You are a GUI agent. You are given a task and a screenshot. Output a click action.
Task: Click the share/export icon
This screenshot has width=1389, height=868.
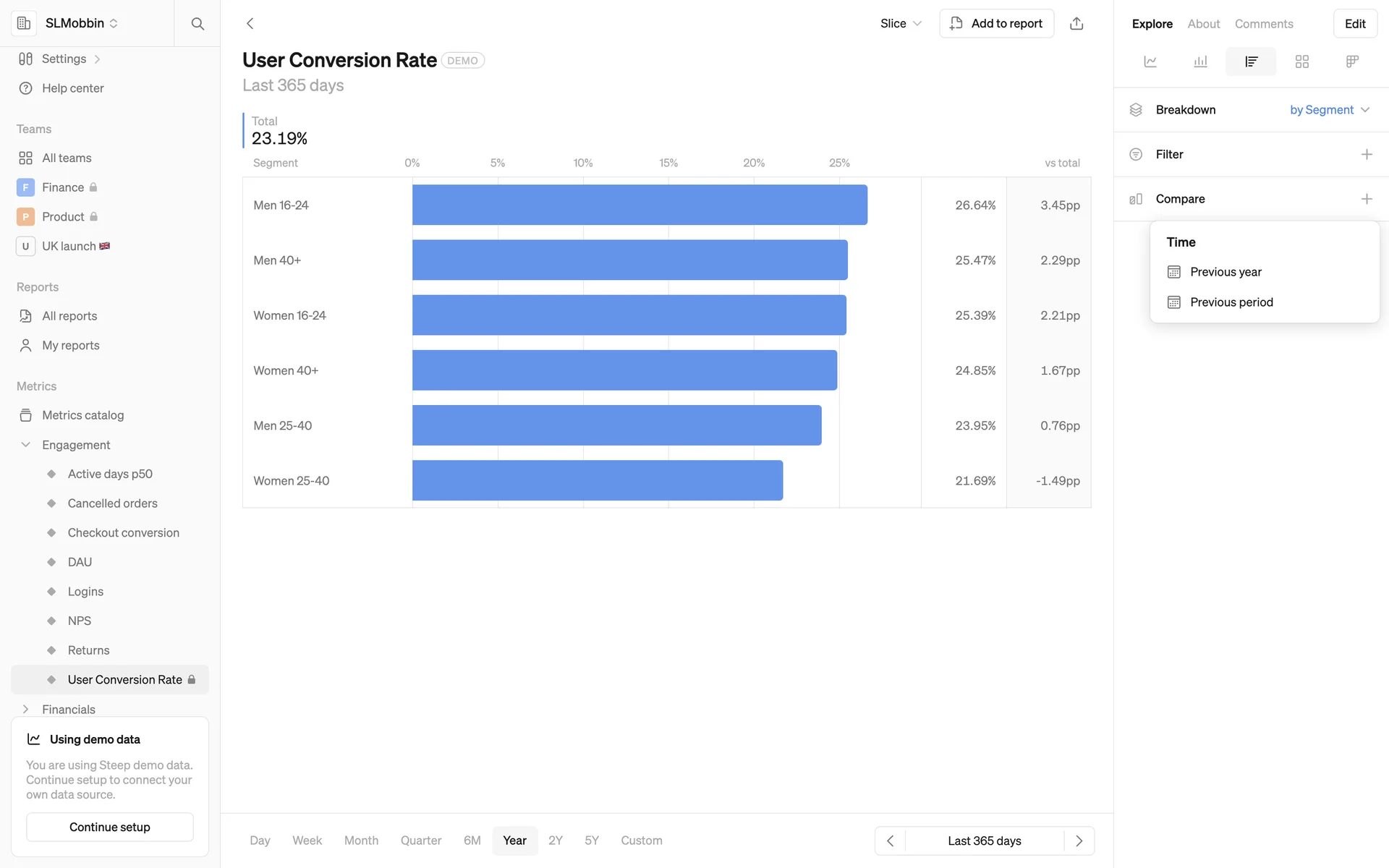click(x=1076, y=23)
